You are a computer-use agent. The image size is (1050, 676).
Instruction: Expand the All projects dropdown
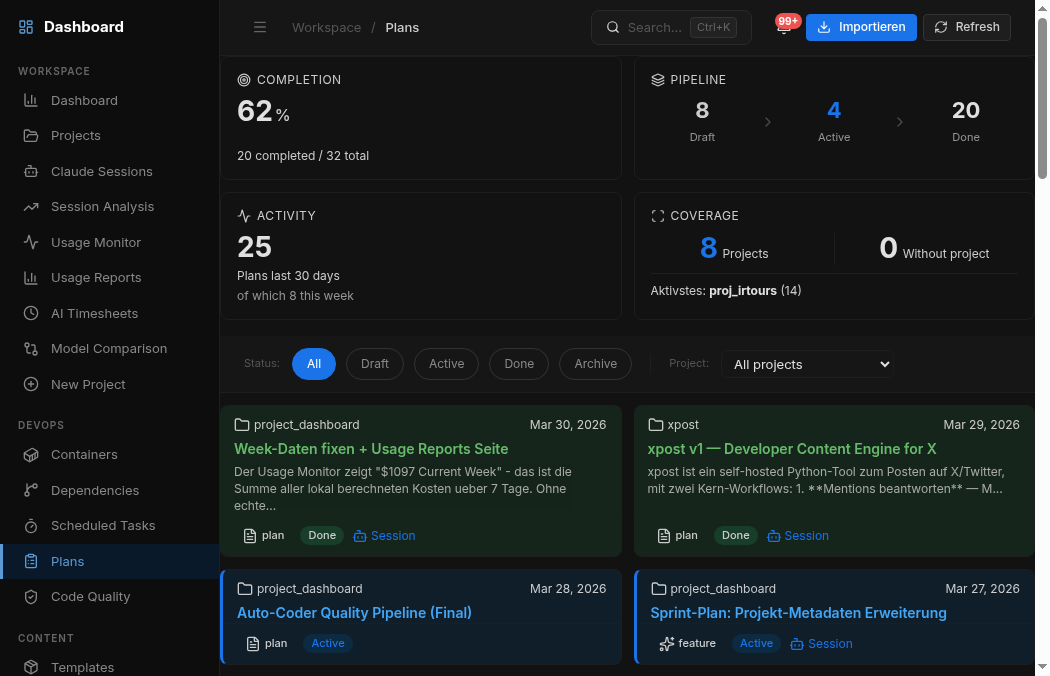coord(808,365)
